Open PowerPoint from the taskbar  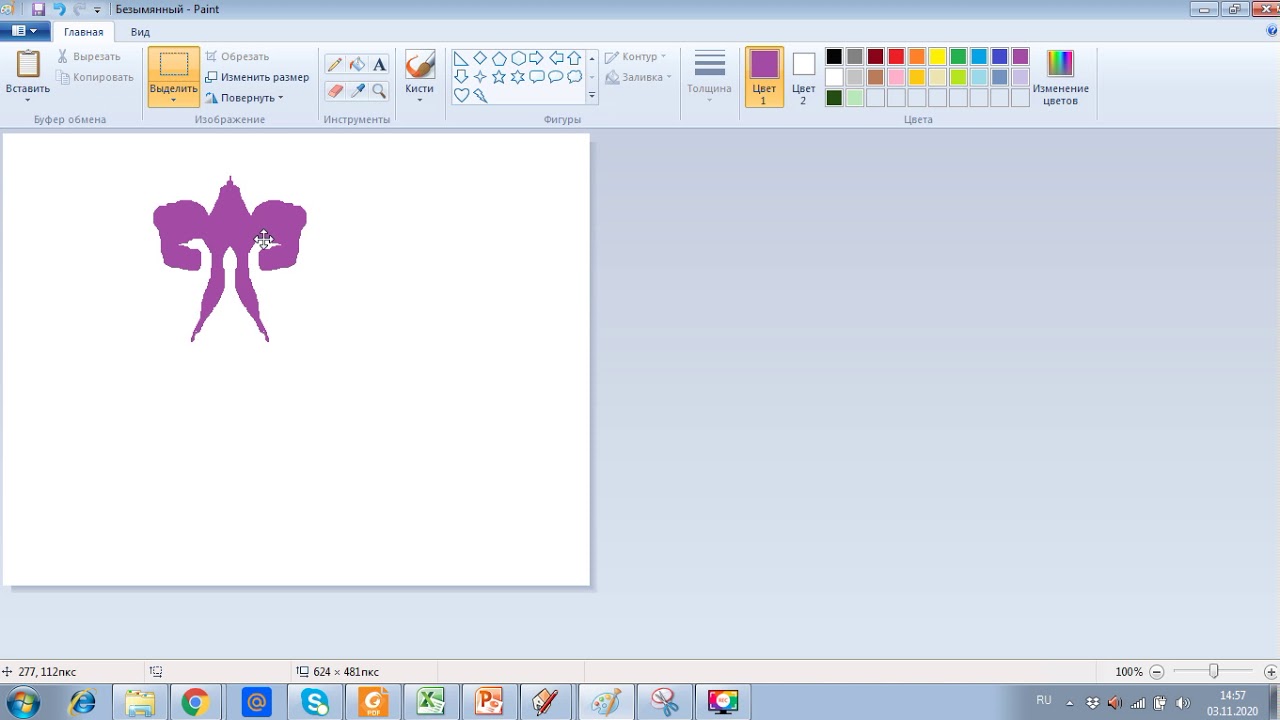(489, 703)
